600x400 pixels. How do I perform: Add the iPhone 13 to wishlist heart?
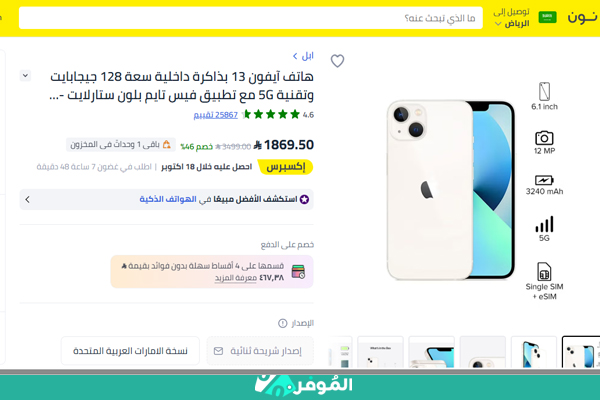337,60
